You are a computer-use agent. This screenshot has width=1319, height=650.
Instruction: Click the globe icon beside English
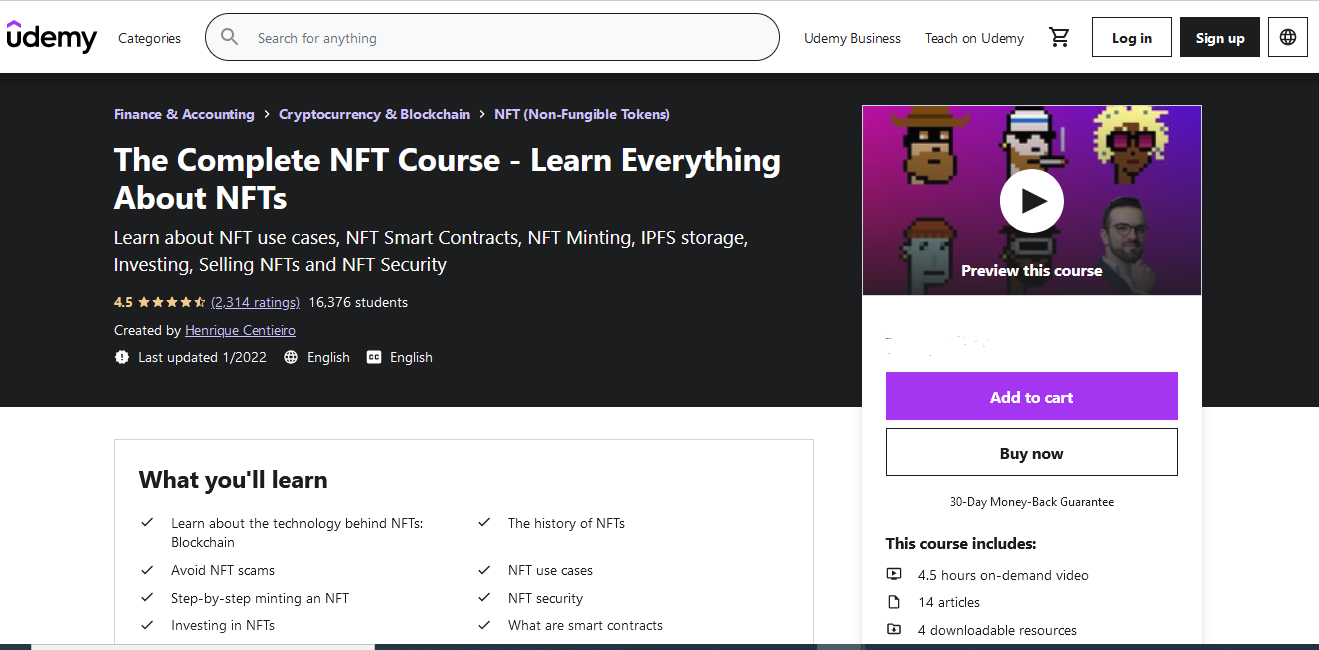coord(291,357)
